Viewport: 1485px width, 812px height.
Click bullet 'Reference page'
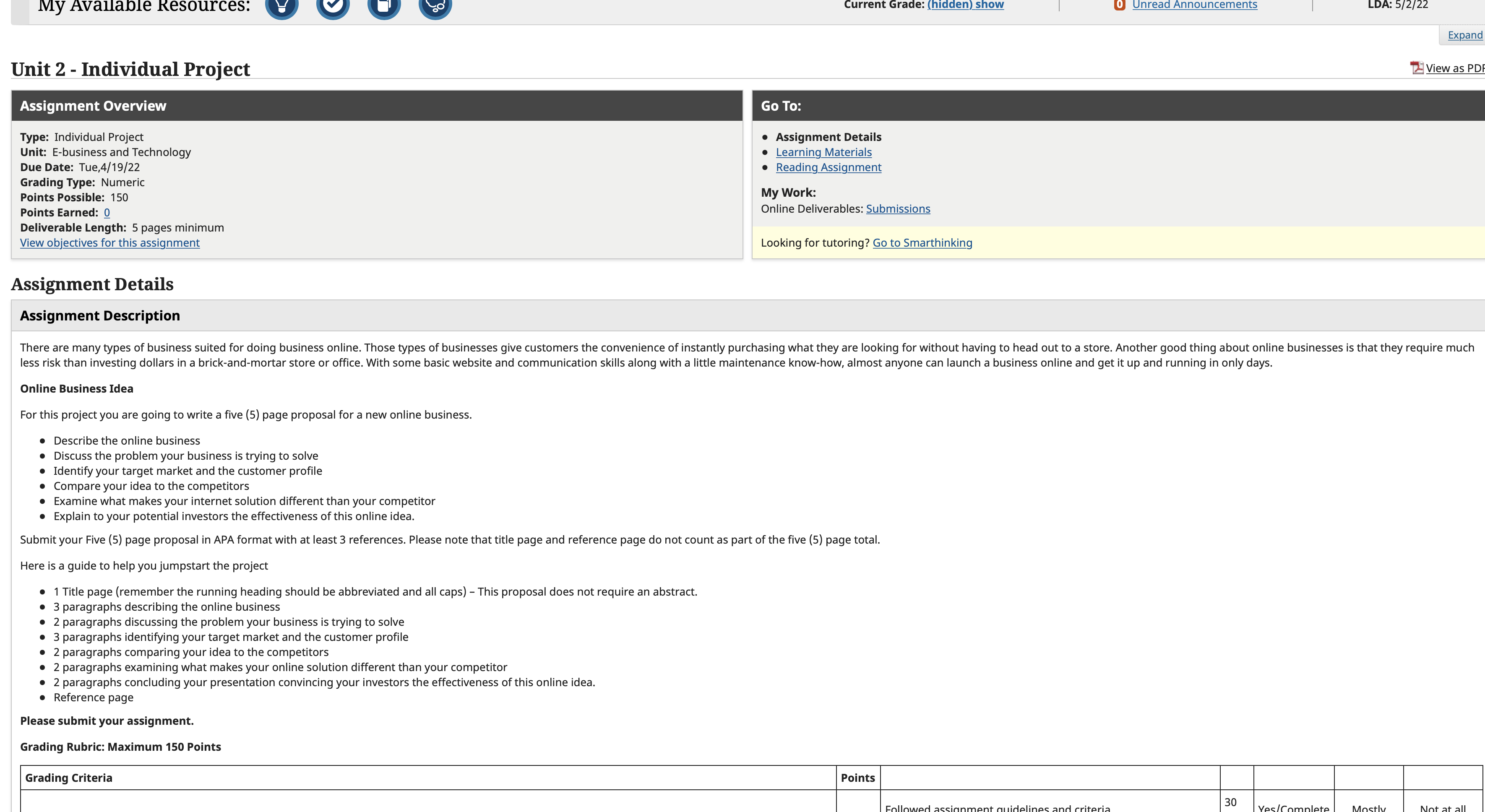click(x=94, y=697)
